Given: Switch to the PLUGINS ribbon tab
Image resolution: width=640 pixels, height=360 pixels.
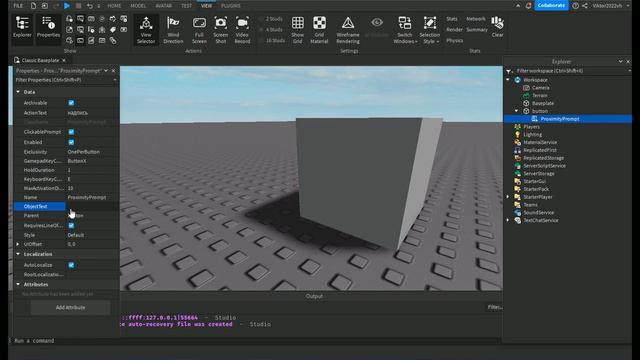Looking at the screenshot, I should (x=231, y=6).
